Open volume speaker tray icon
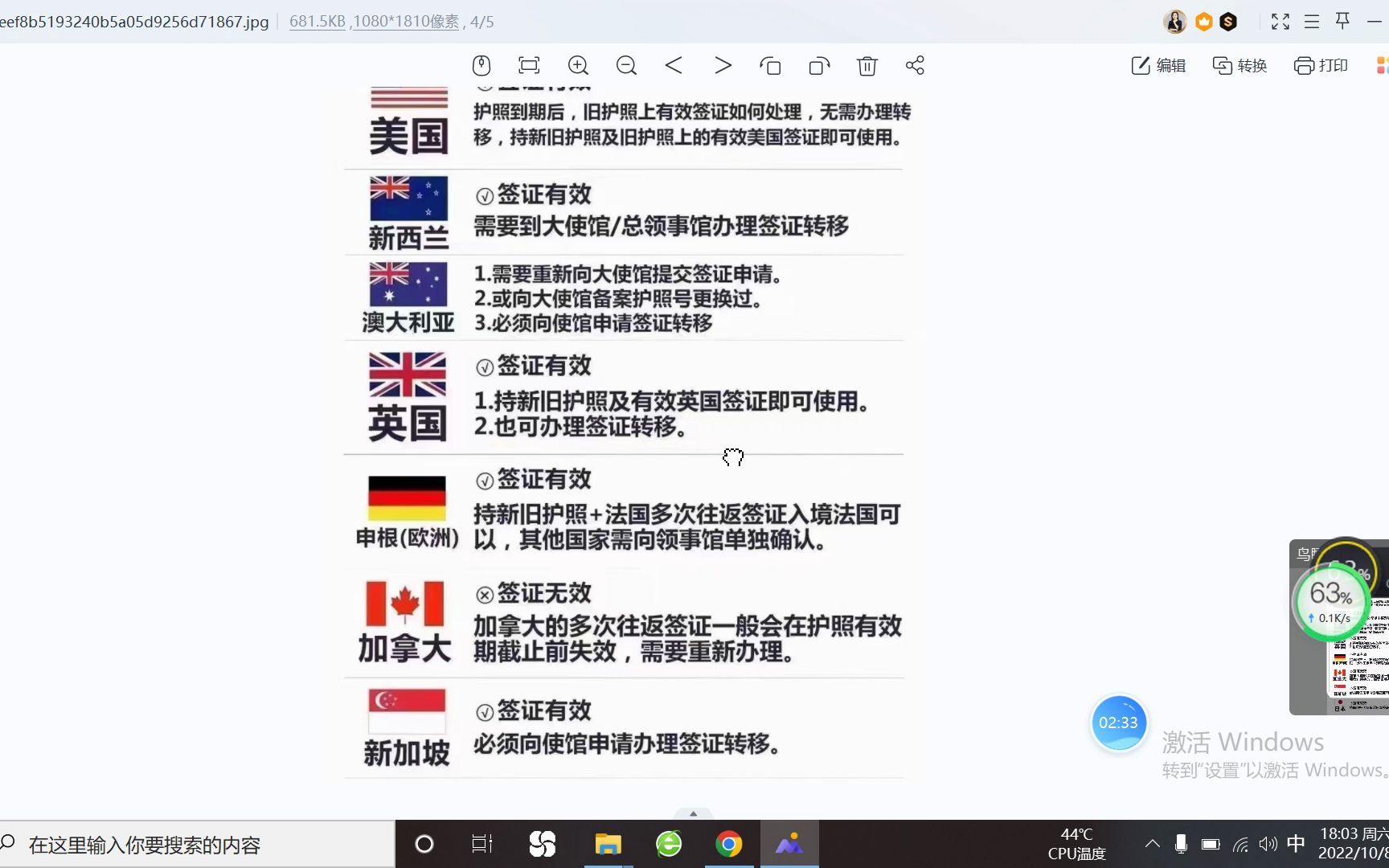Screen dimensions: 1389x868 pos(1268,844)
